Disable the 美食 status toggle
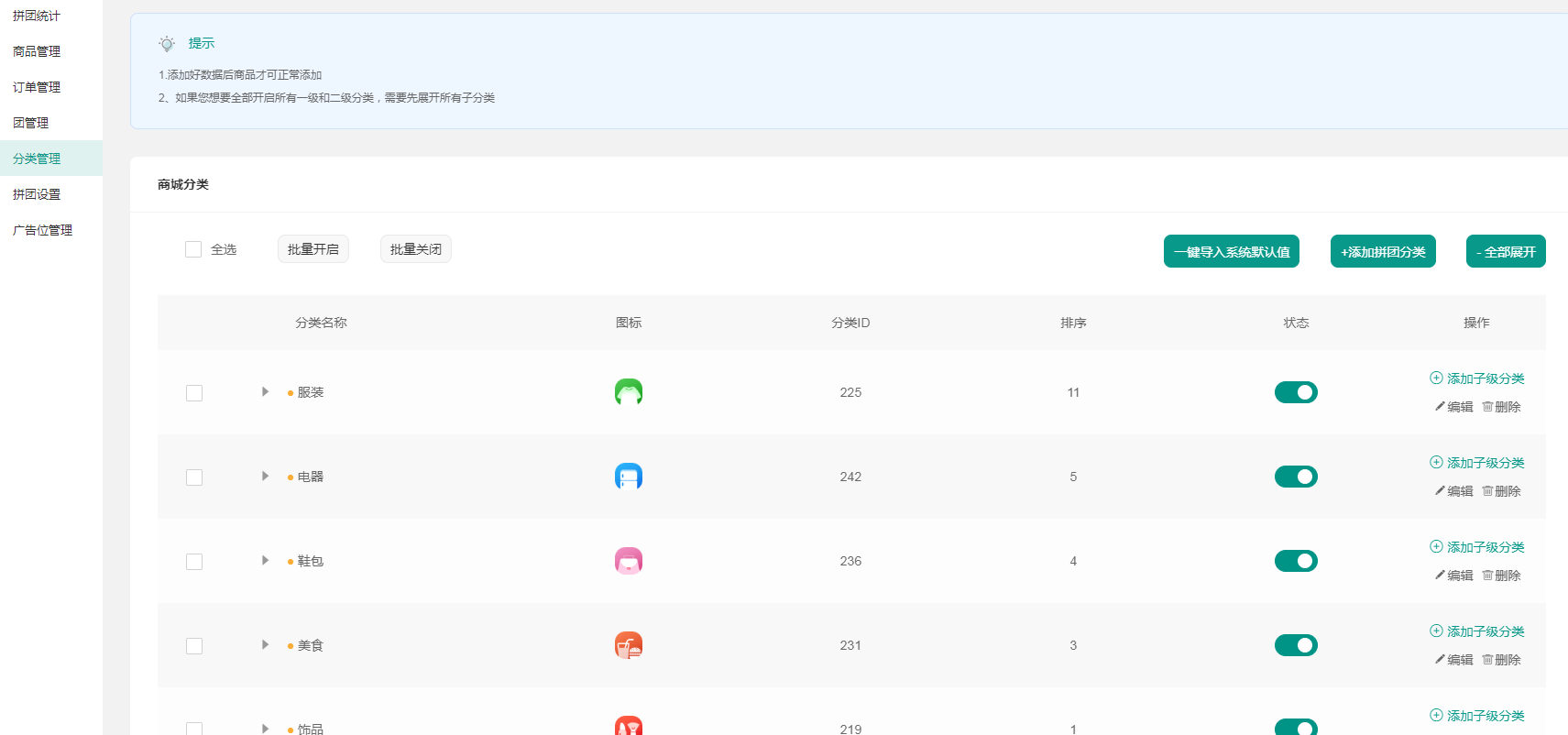Viewport: 1568px width, 735px height. [x=1295, y=645]
